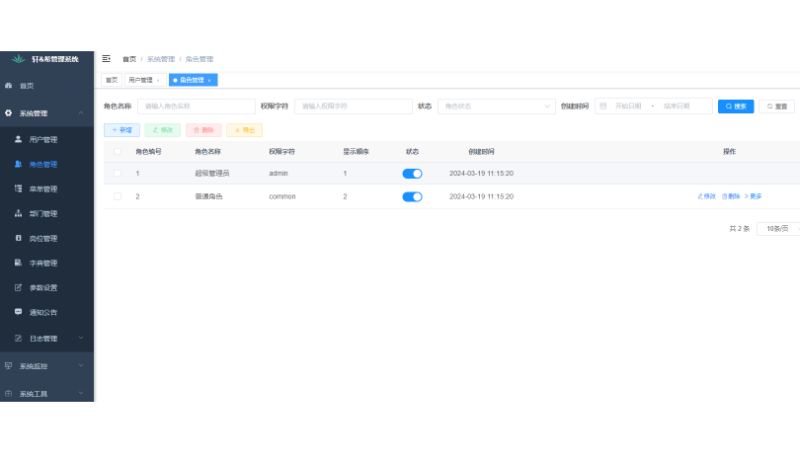Click the 字典管理 dictionary icon

pyautogui.click(x=18, y=263)
